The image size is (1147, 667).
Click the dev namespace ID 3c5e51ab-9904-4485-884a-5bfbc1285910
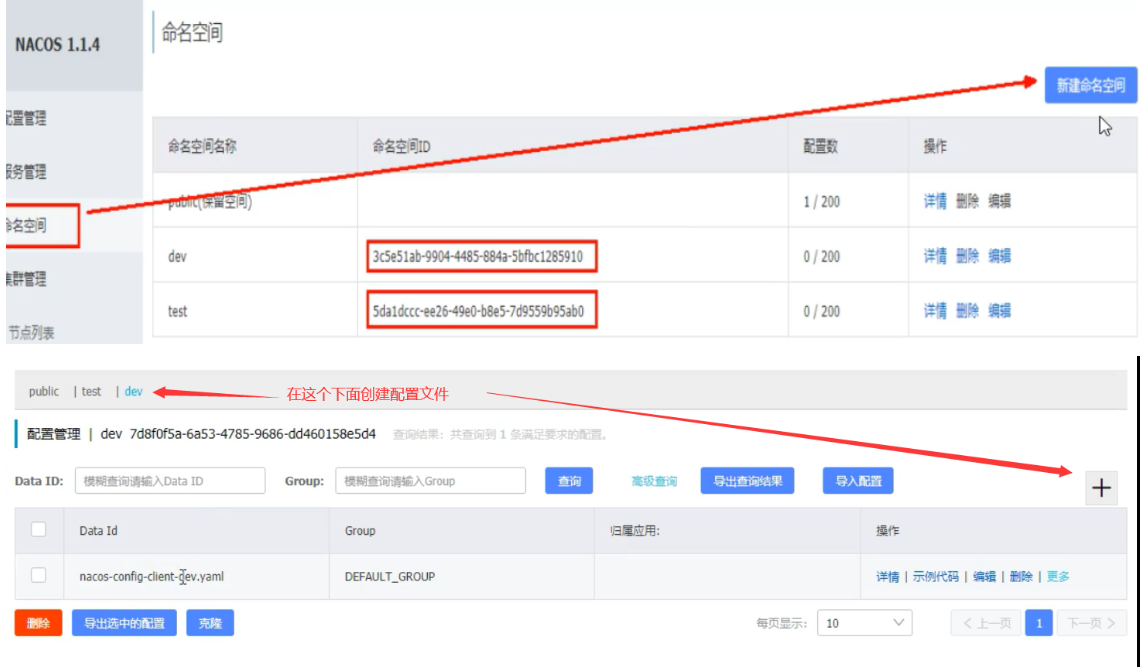[478, 257]
